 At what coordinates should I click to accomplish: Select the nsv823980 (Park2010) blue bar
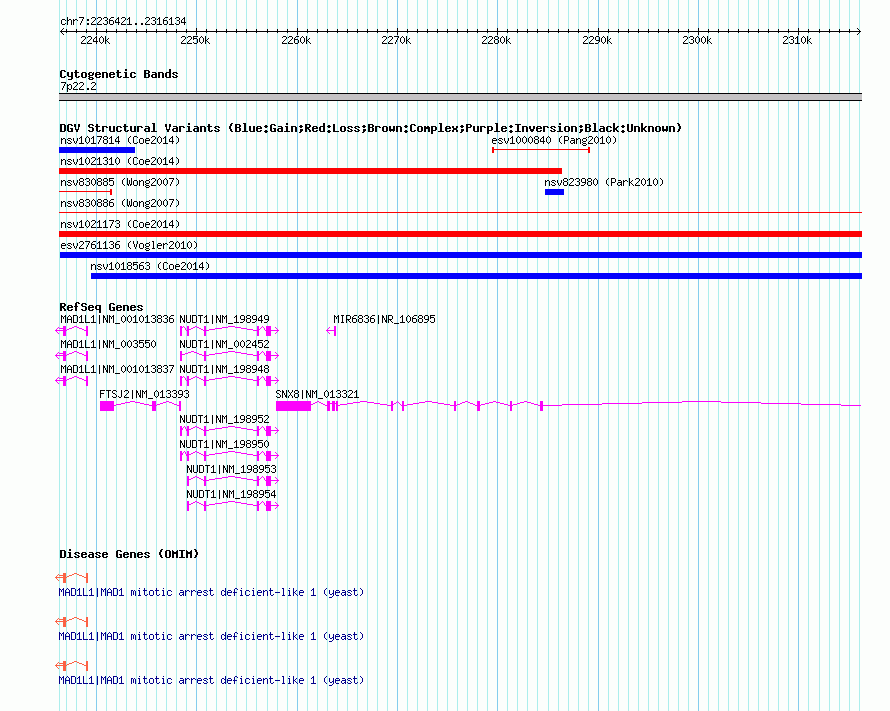(555, 192)
